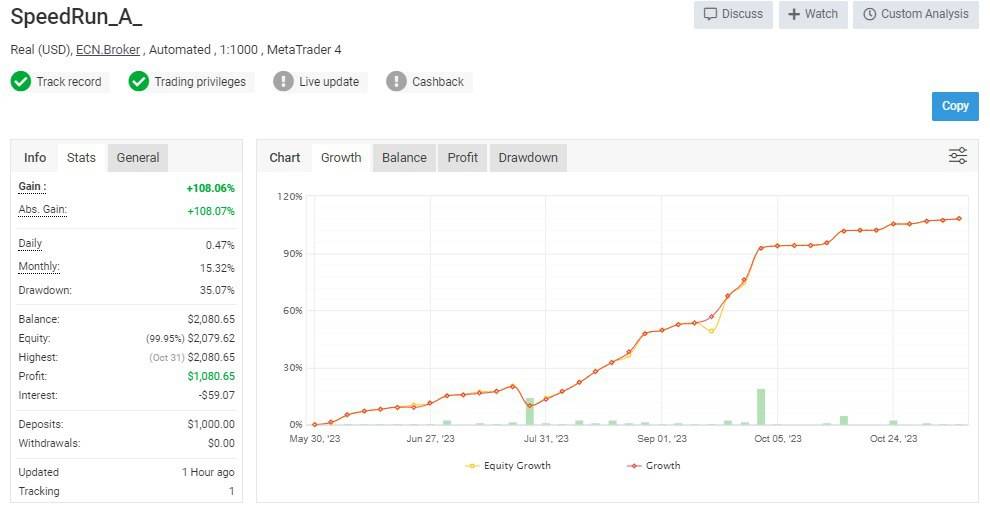
Task: Switch to the Stats tab
Action: [81, 158]
